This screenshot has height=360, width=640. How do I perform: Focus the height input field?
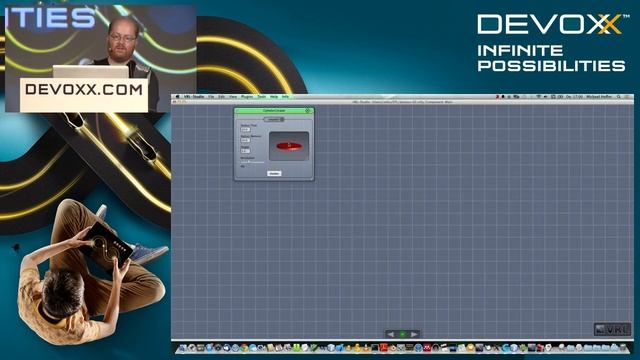245,151
